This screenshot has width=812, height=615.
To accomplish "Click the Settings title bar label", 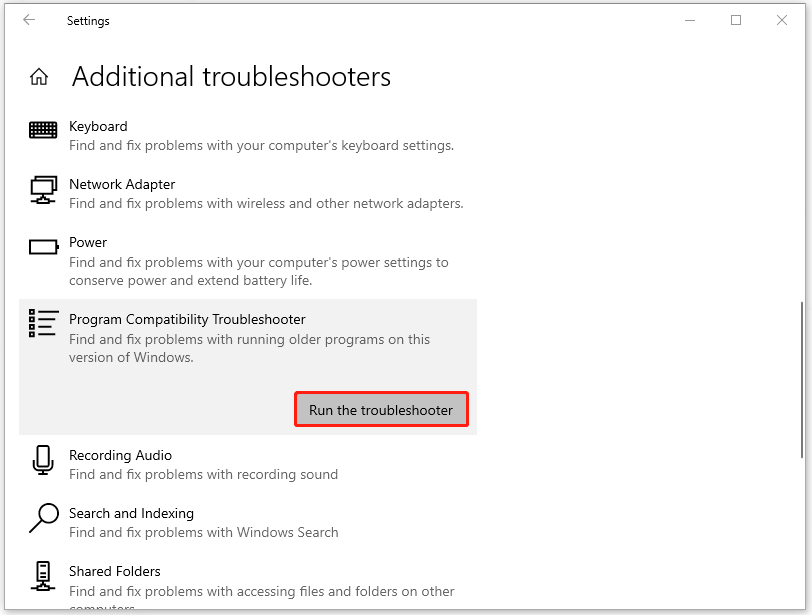I will point(88,20).
